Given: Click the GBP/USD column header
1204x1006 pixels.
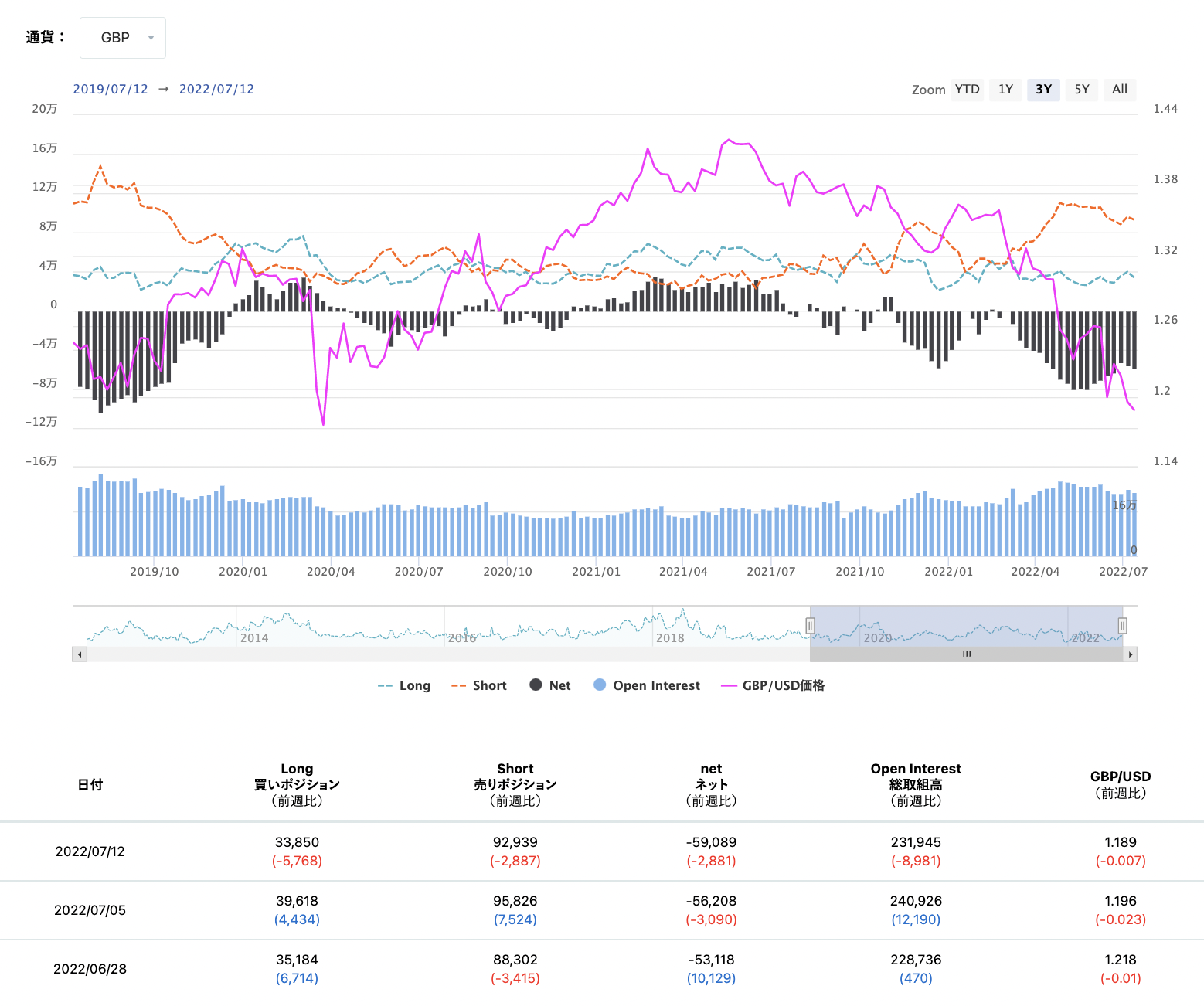Looking at the screenshot, I should (1121, 784).
